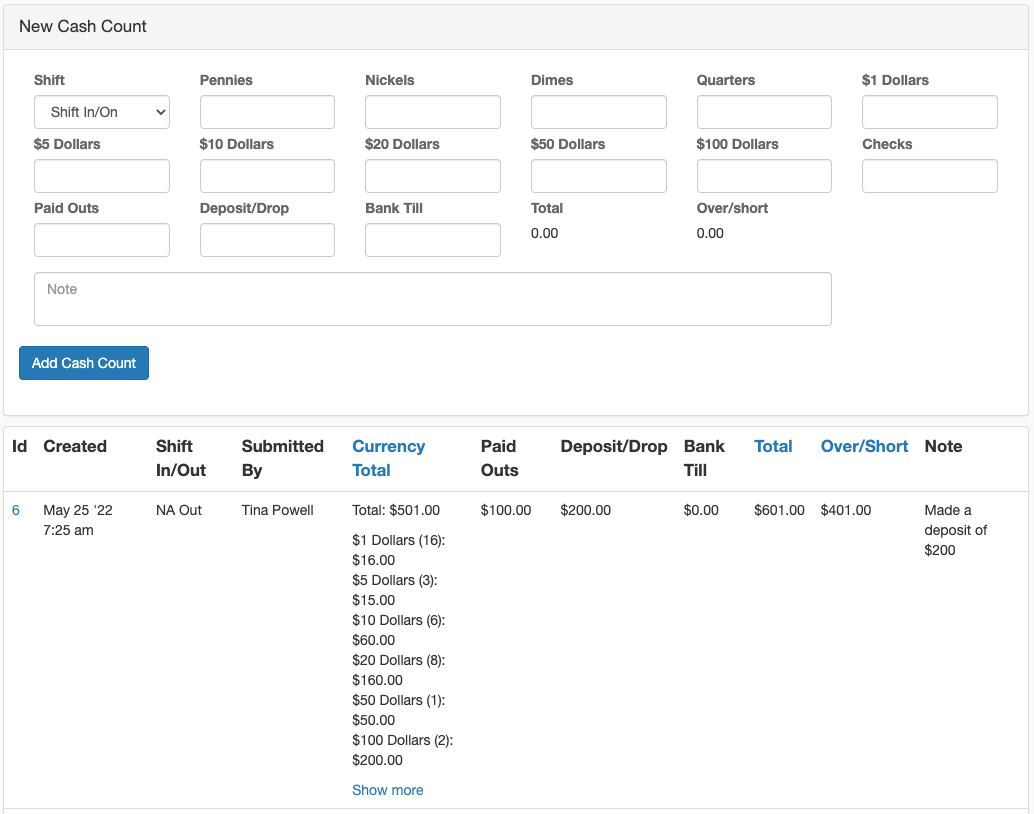Click the $0.00 Bank Till value
Screen dimensions: 1034x814
[701, 510]
